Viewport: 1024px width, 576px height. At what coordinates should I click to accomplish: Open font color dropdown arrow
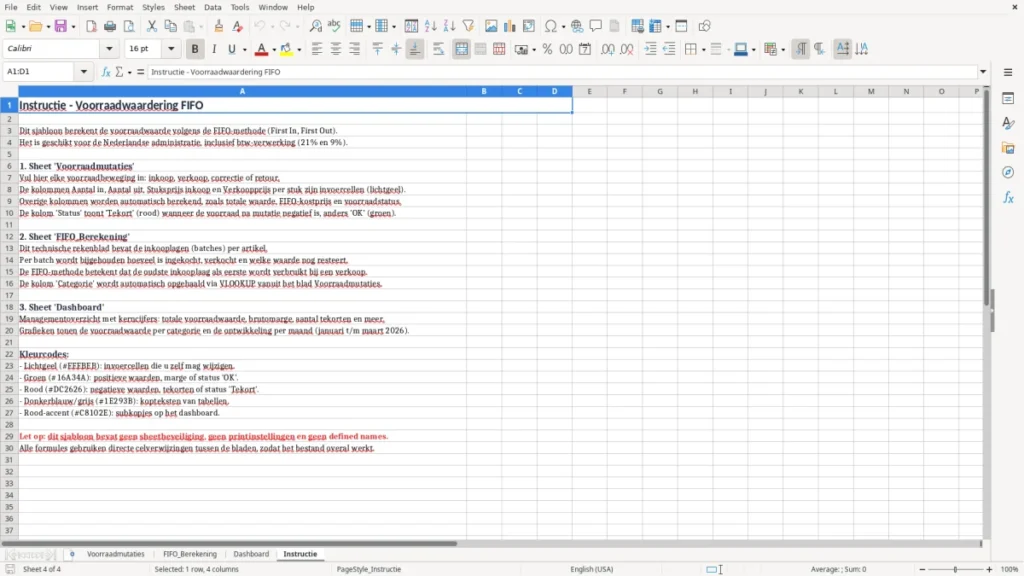tap(274, 50)
